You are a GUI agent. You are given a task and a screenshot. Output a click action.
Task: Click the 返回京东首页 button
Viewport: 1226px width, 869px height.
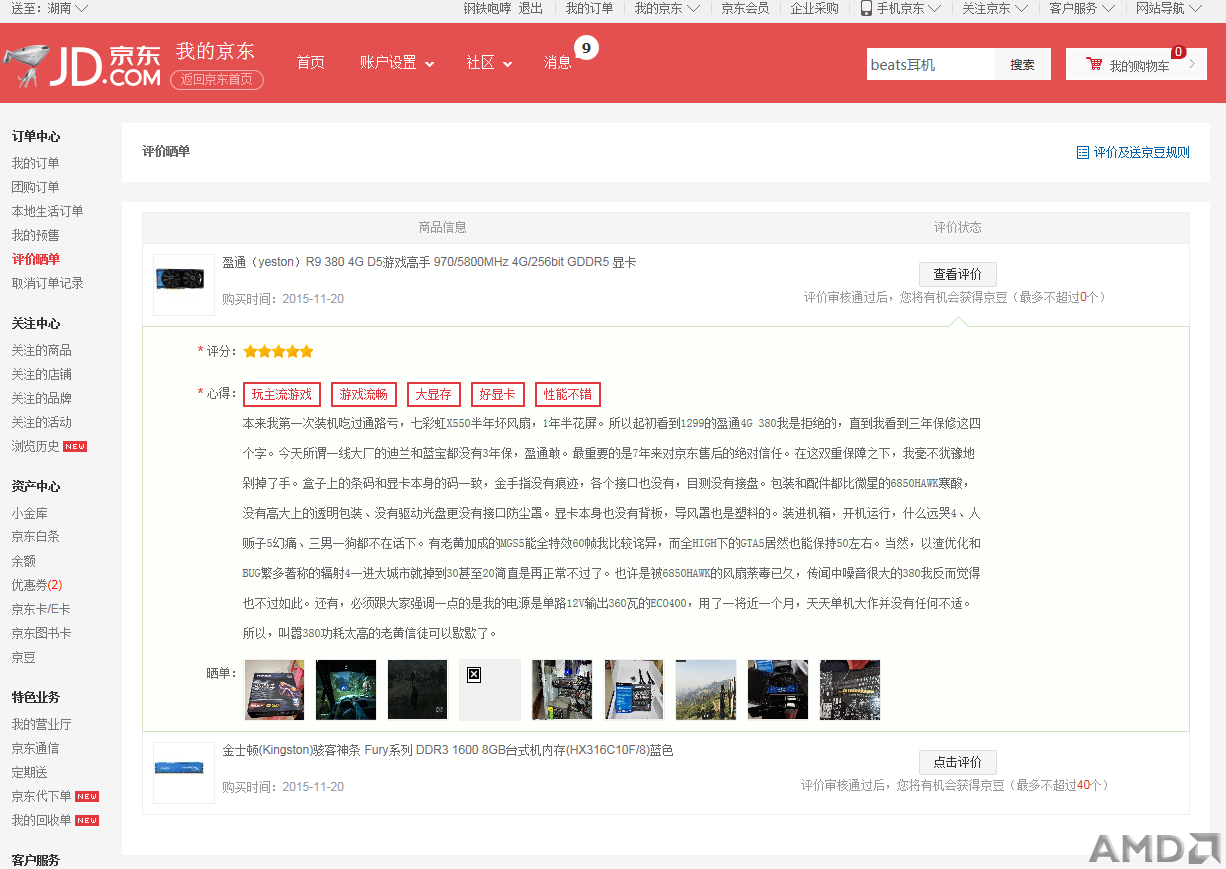pos(217,80)
